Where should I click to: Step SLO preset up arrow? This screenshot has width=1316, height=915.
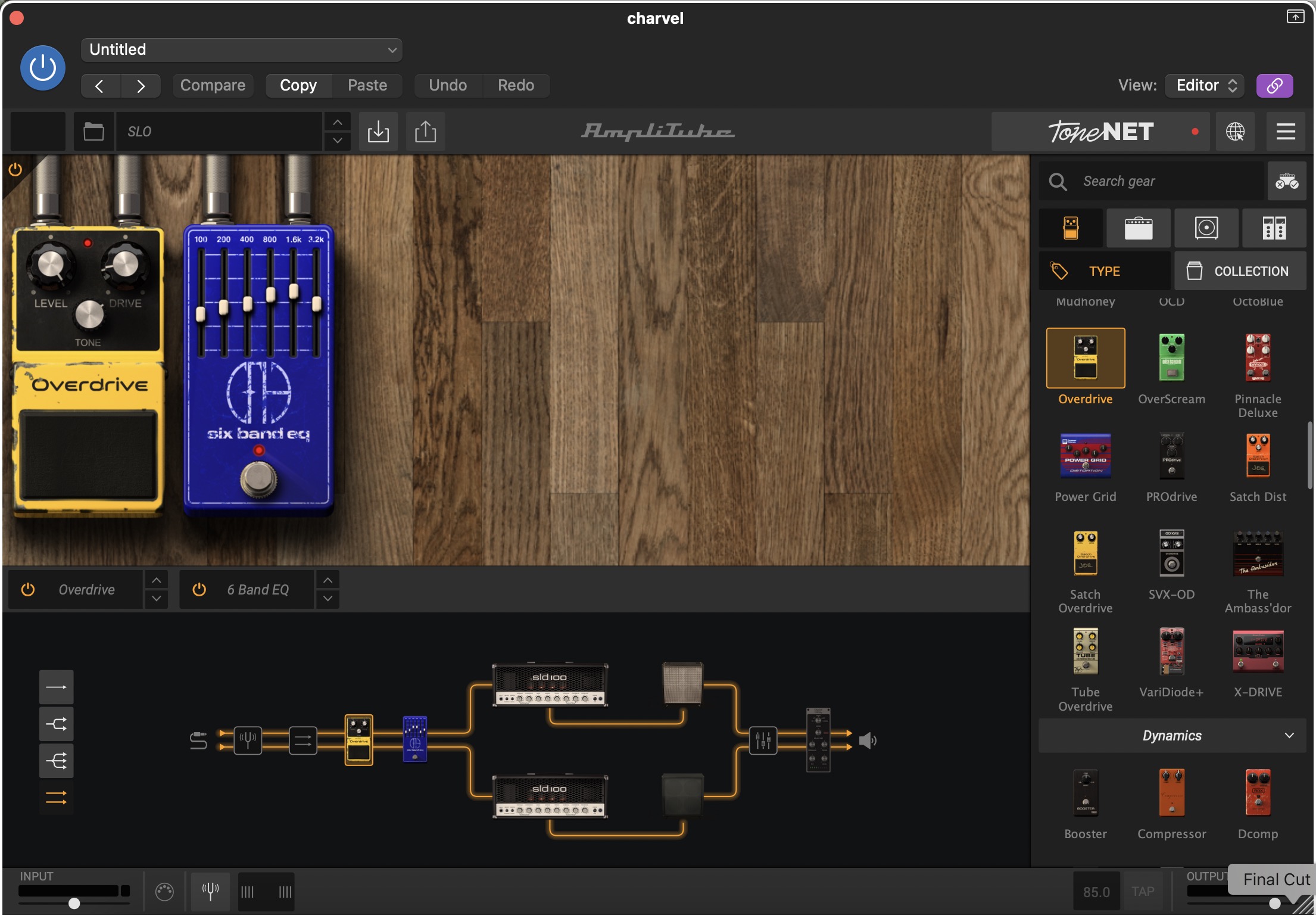click(x=337, y=123)
